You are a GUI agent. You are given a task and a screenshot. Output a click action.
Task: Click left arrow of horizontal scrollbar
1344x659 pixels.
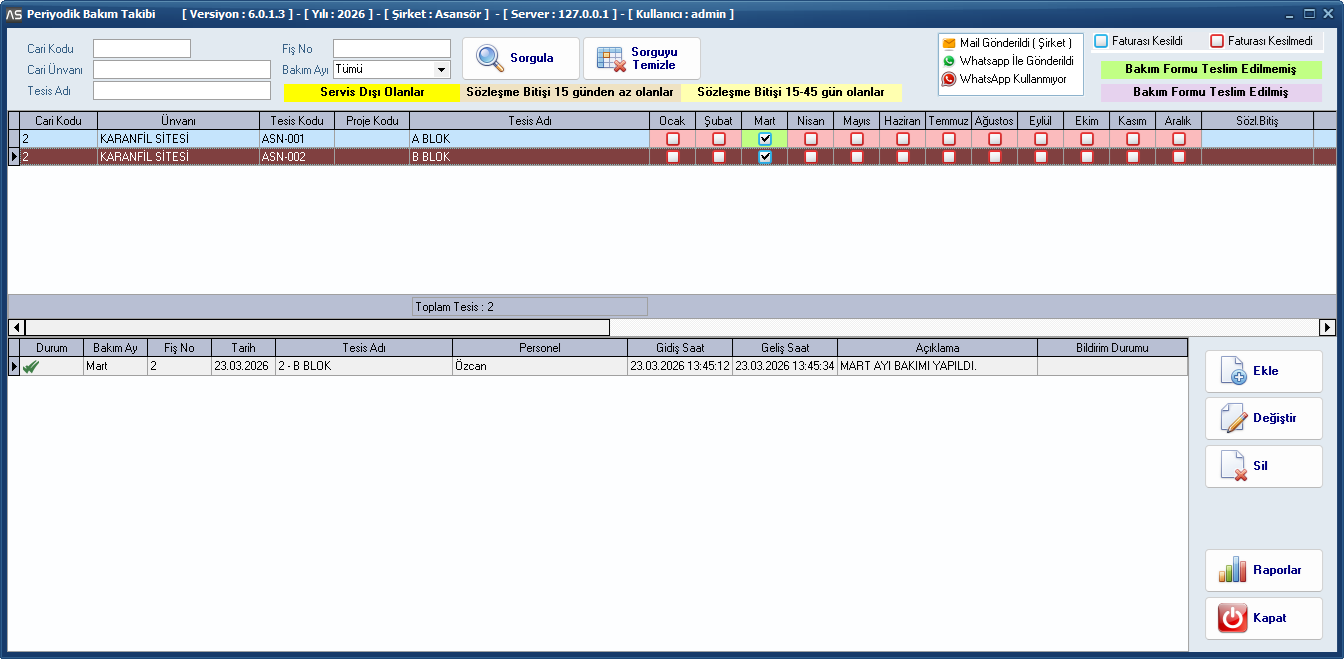[16, 327]
